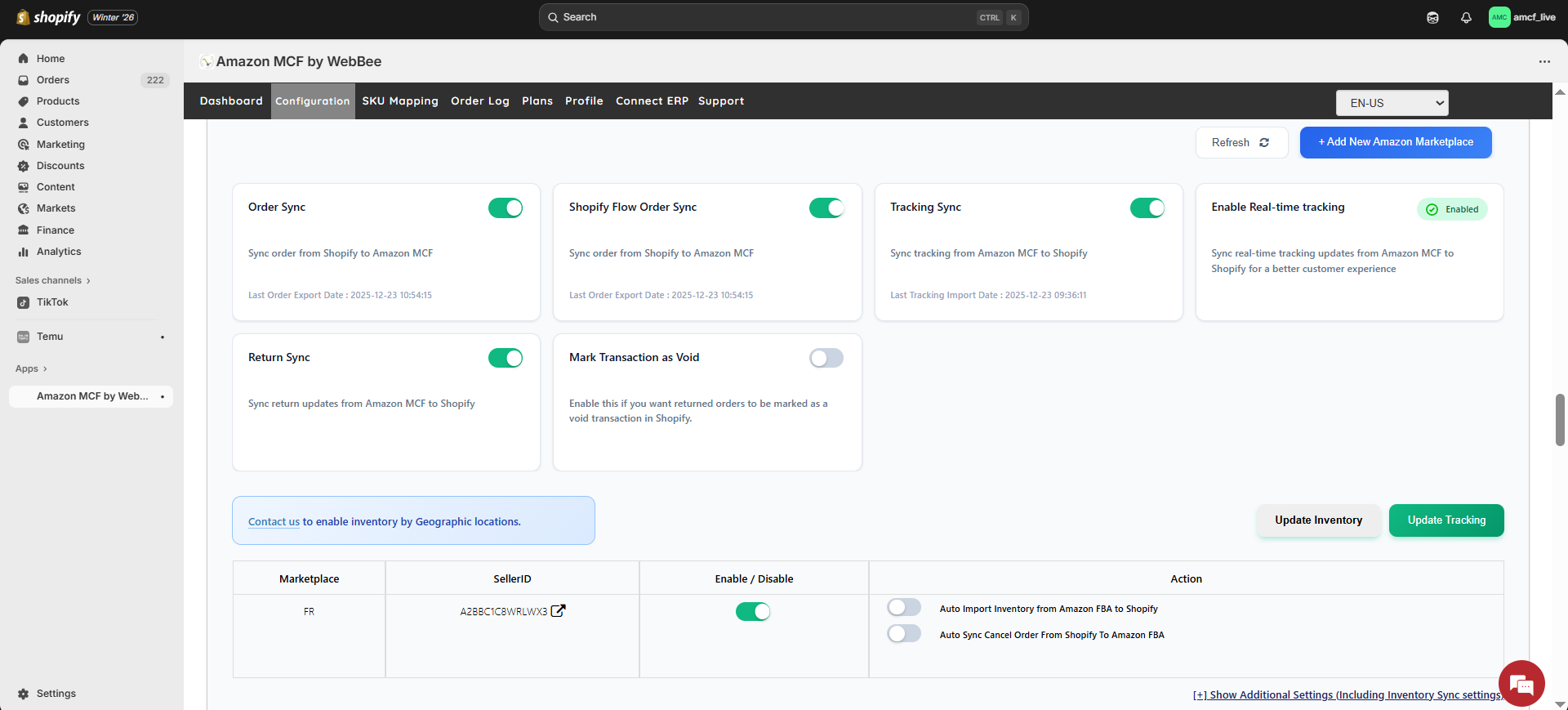1568x710 pixels.
Task: Turn on Auto Import Inventory toggle
Action: pyautogui.click(x=904, y=608)
